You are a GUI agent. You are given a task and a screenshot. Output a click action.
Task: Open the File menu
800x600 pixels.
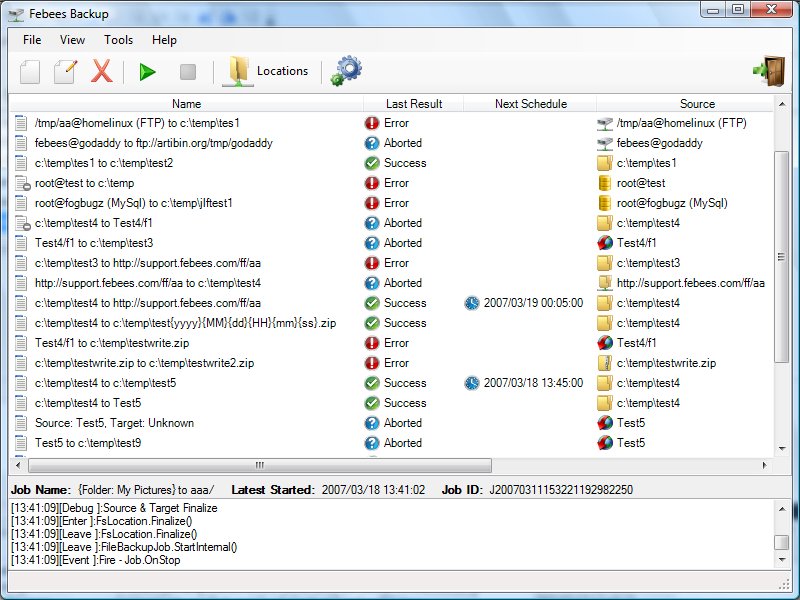point(32,40)
